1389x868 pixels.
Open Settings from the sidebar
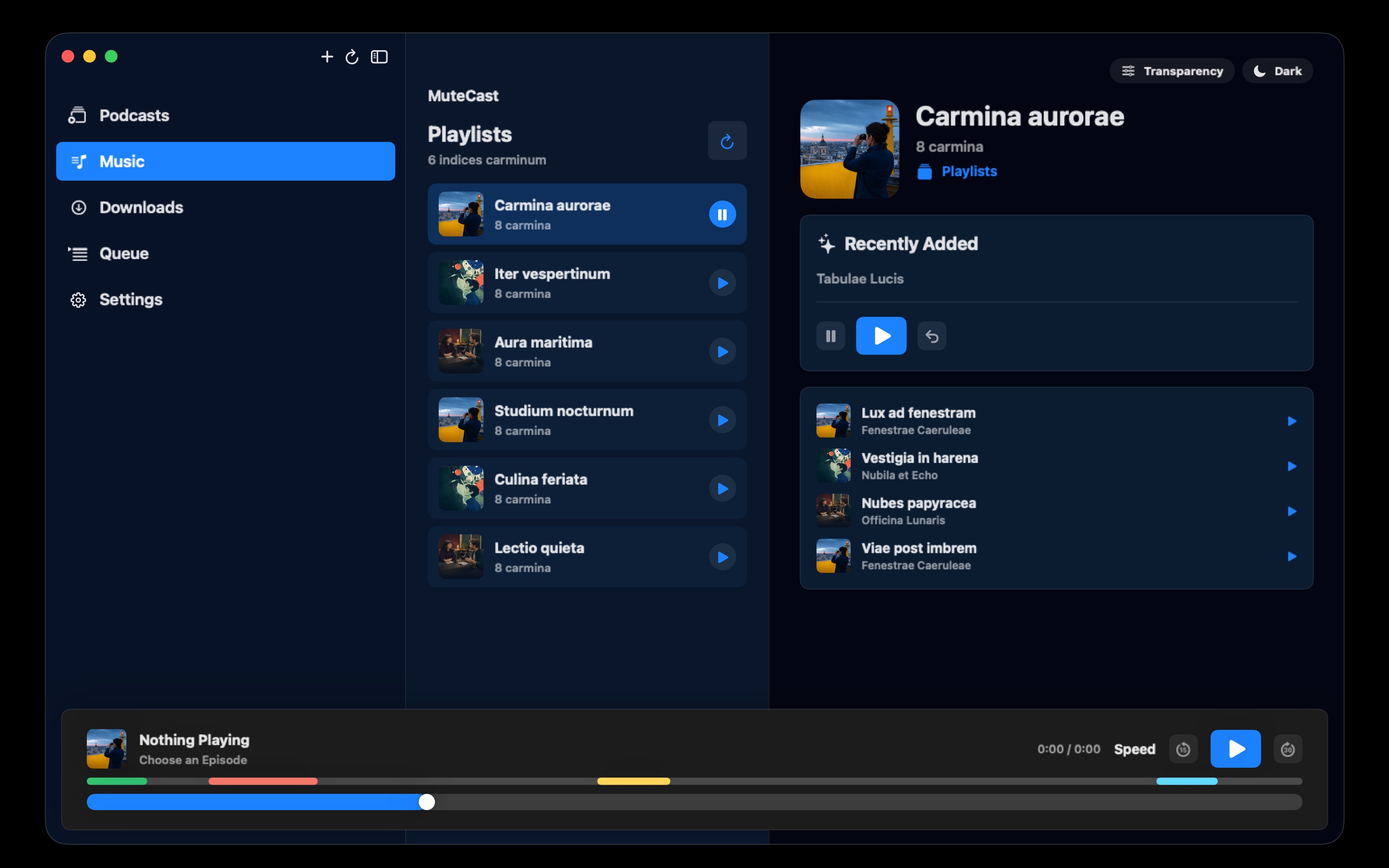point(226,299)
